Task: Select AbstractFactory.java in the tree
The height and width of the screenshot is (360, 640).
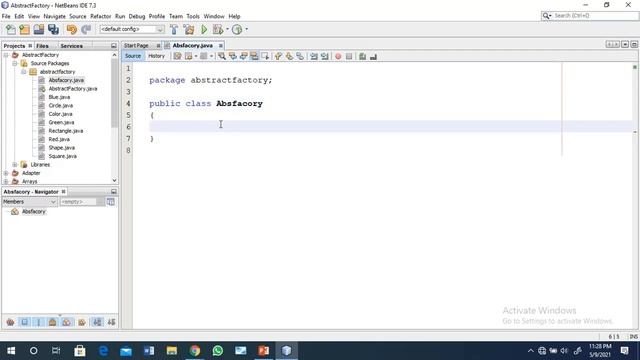Action: [x=73, y=89]
